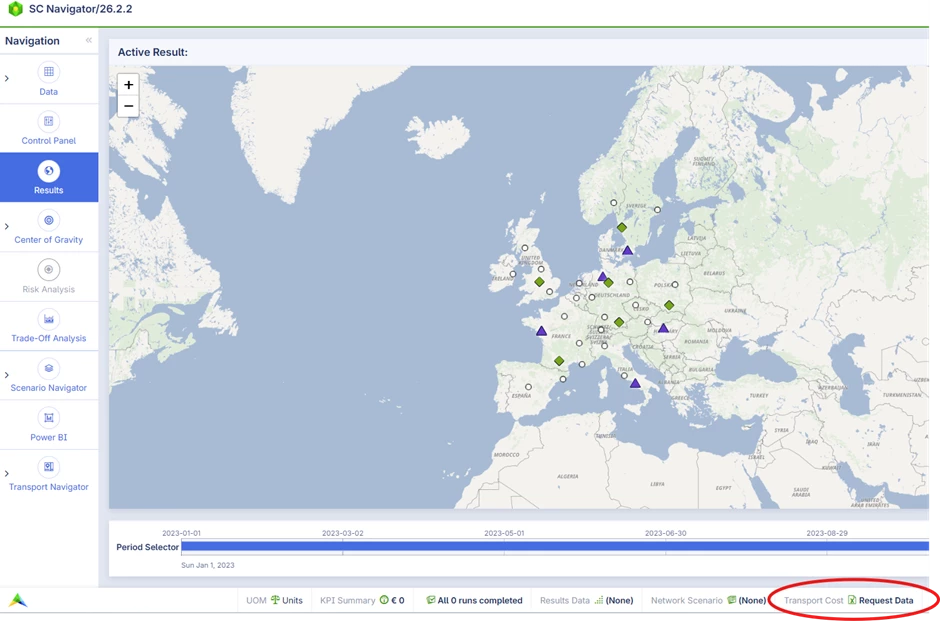Open the Risk Analysis icon
The width and height of the screenshot is (940, 621).
[49, 270]
